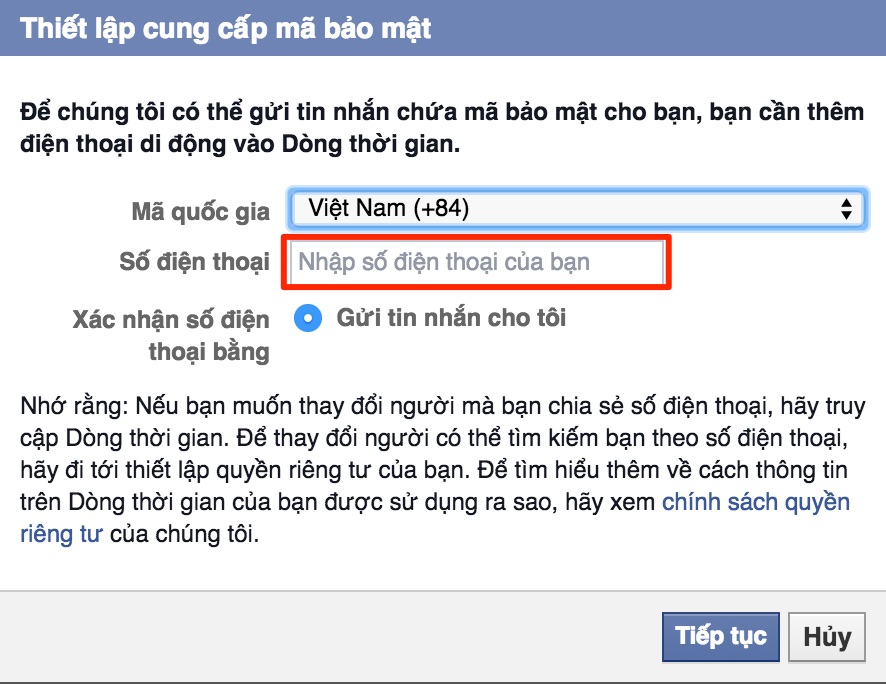Click the Thiết lập cung cấp mã bảo mật title

tap(225, 29)
